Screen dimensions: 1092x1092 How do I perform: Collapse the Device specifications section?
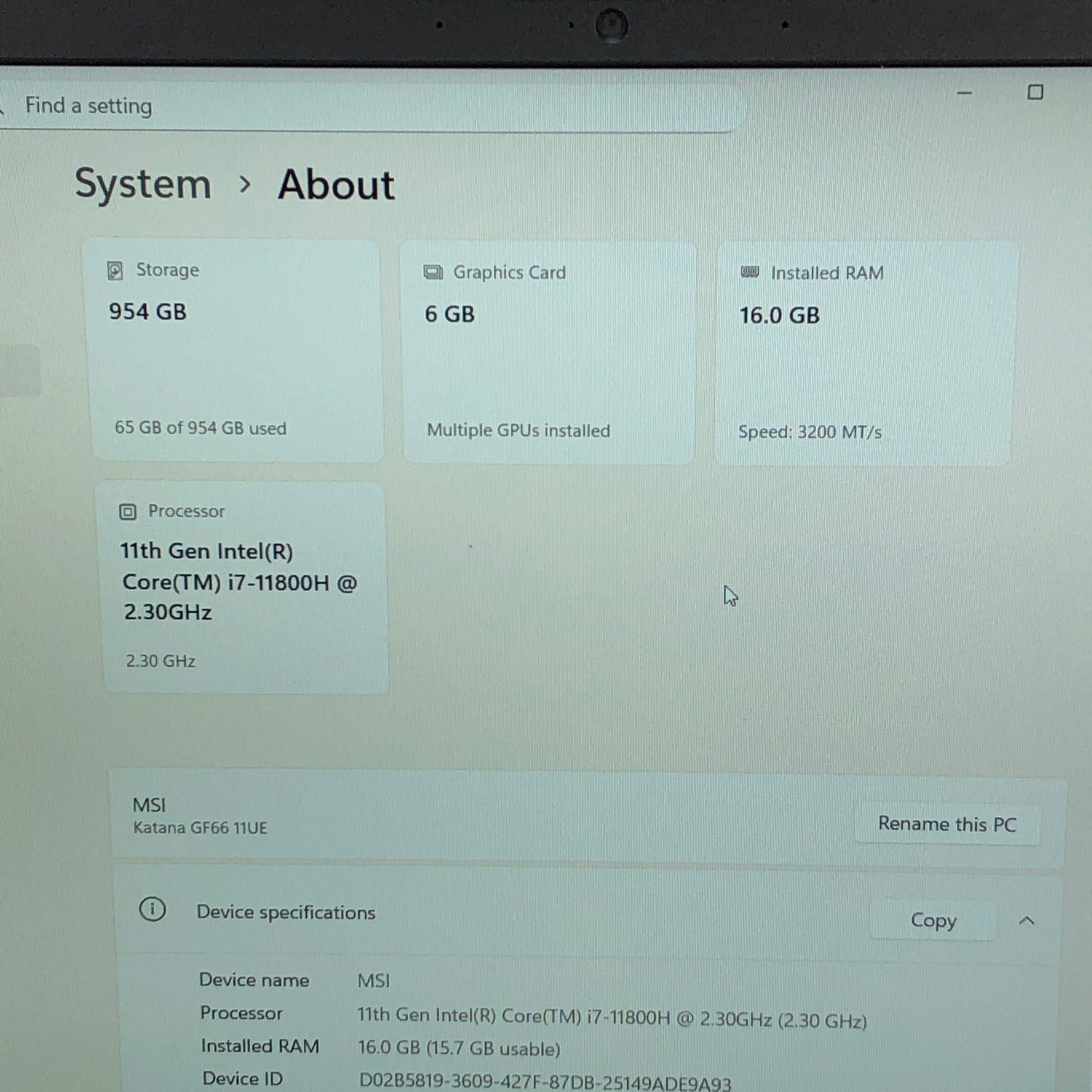click(1026, 921)
